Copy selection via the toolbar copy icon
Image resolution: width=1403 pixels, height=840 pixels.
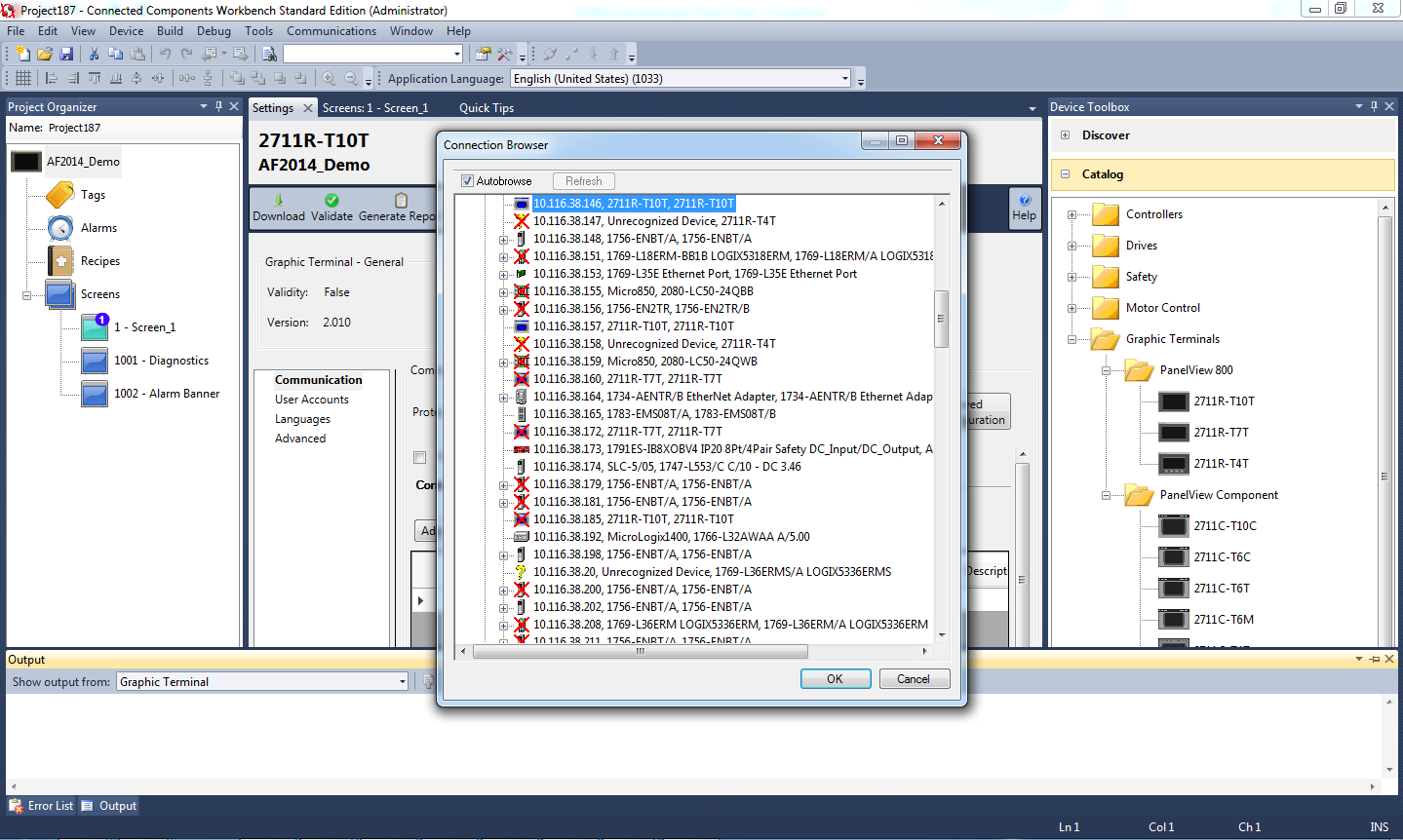(x=115, y=54)
